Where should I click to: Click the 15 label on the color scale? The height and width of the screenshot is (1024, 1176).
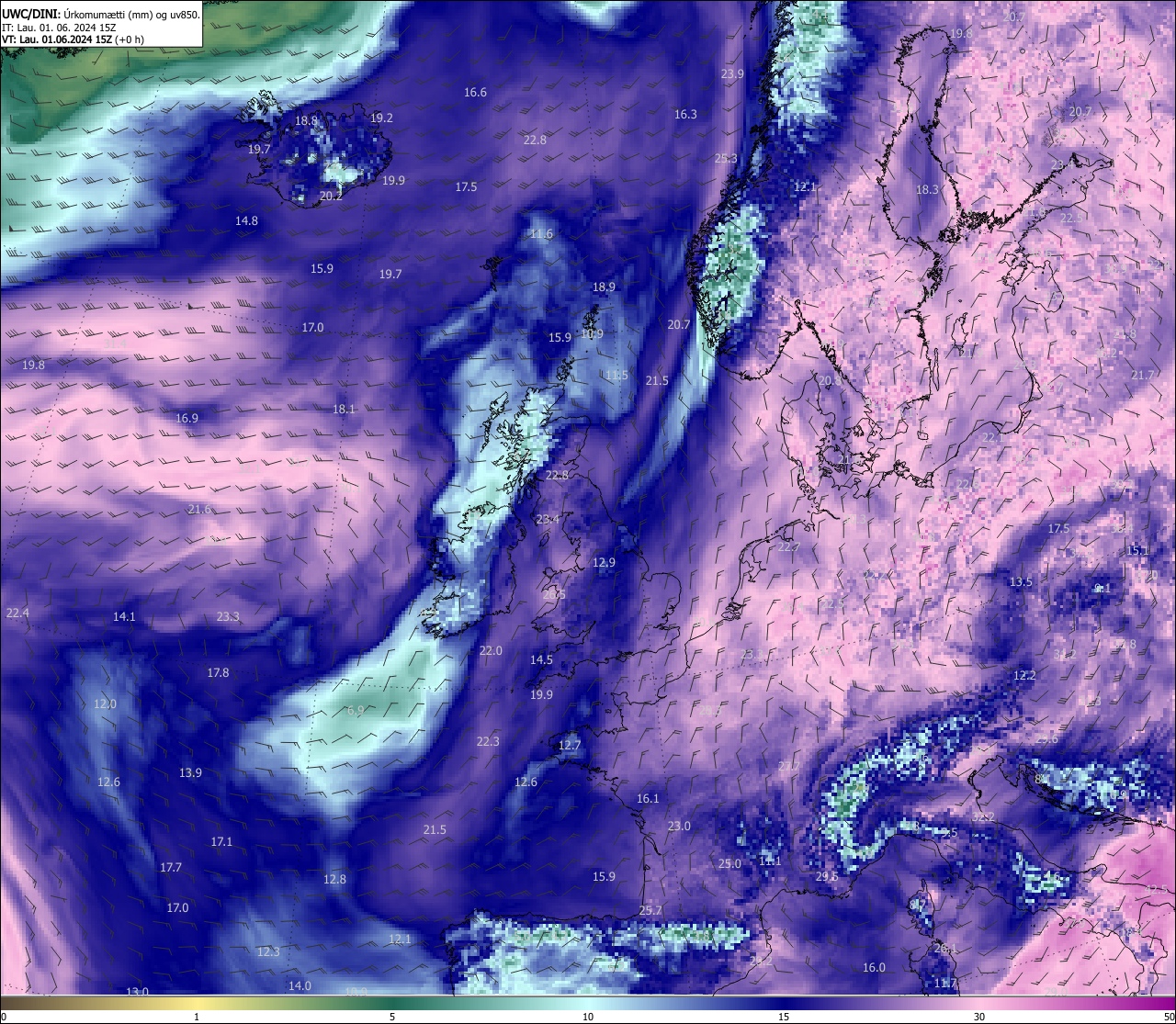[784, 1017]
